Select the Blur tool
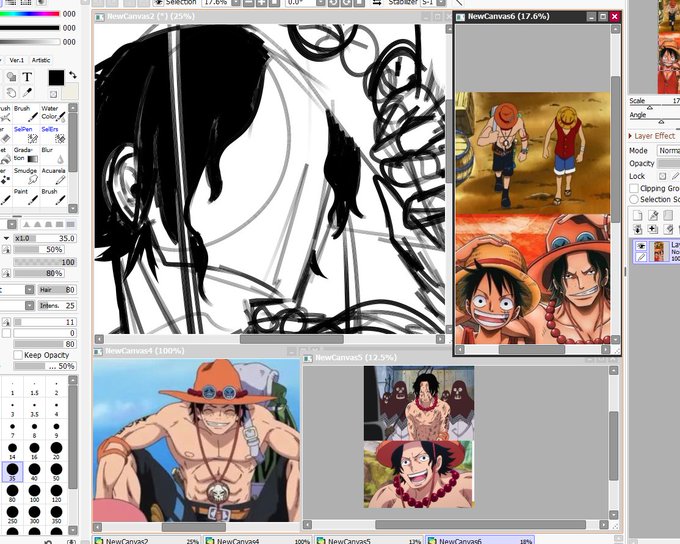This screenshot has width=680, height=544. 53,155
